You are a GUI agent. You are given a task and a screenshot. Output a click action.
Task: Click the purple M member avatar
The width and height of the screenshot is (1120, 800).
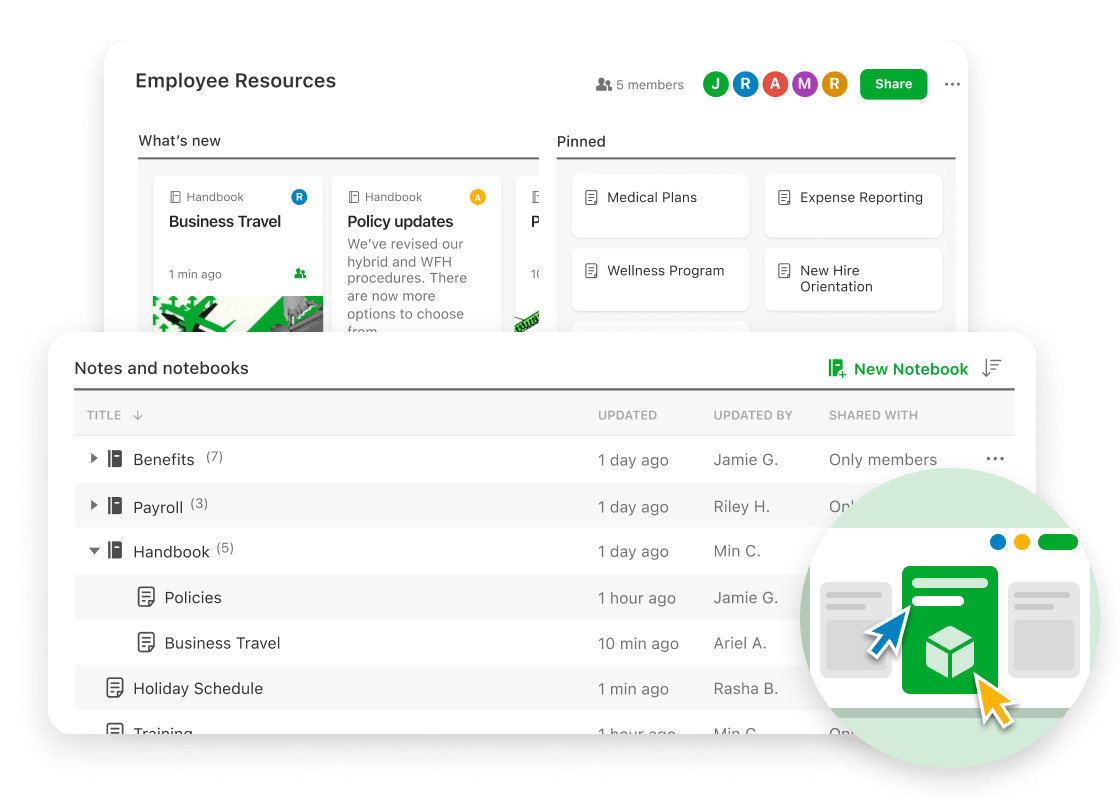(804, 85)
